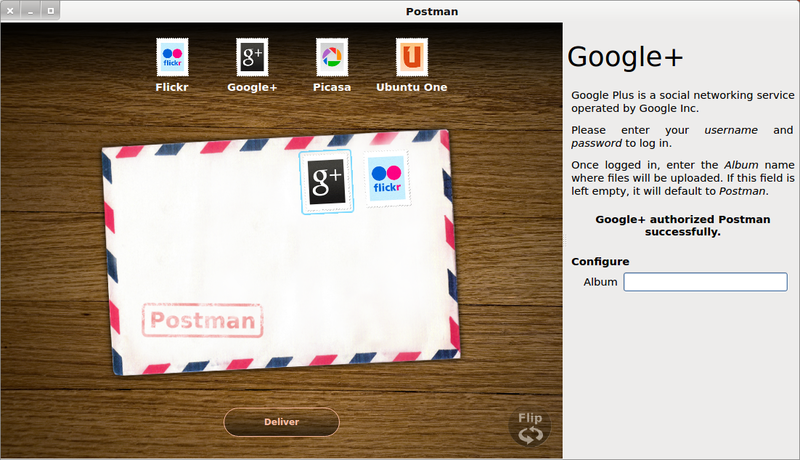
Task: Click the "Ubuntu One" text label
Action: pos(411,87)
